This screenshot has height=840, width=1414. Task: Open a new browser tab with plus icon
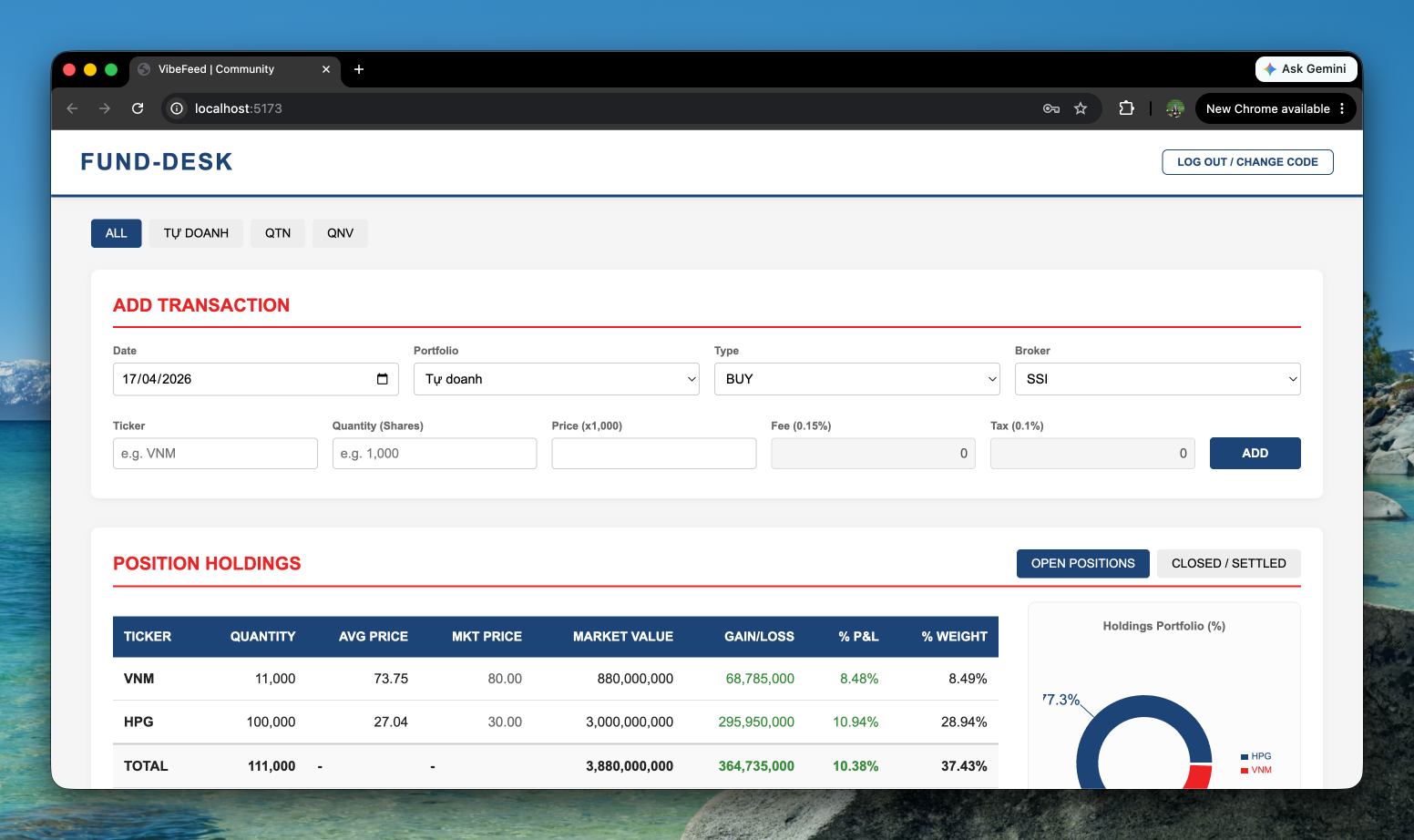[x=359, y=69]
